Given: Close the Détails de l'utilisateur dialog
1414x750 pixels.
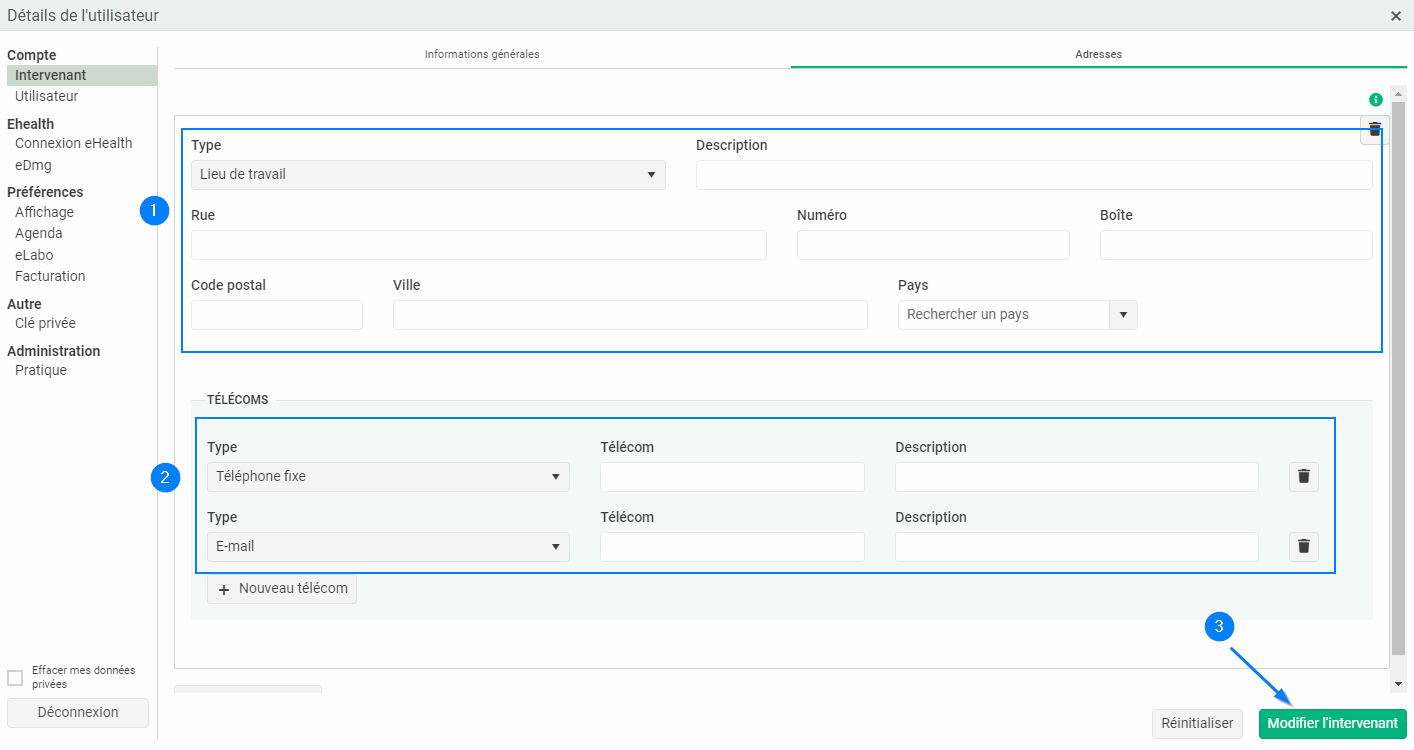Looking at the screenshot, I should coord(1396,16).
